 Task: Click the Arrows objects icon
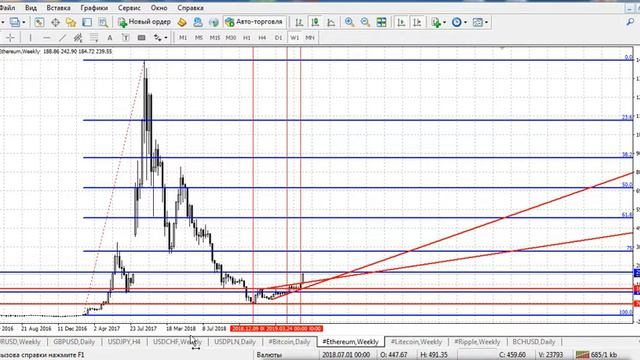click(x=158, y=38)
